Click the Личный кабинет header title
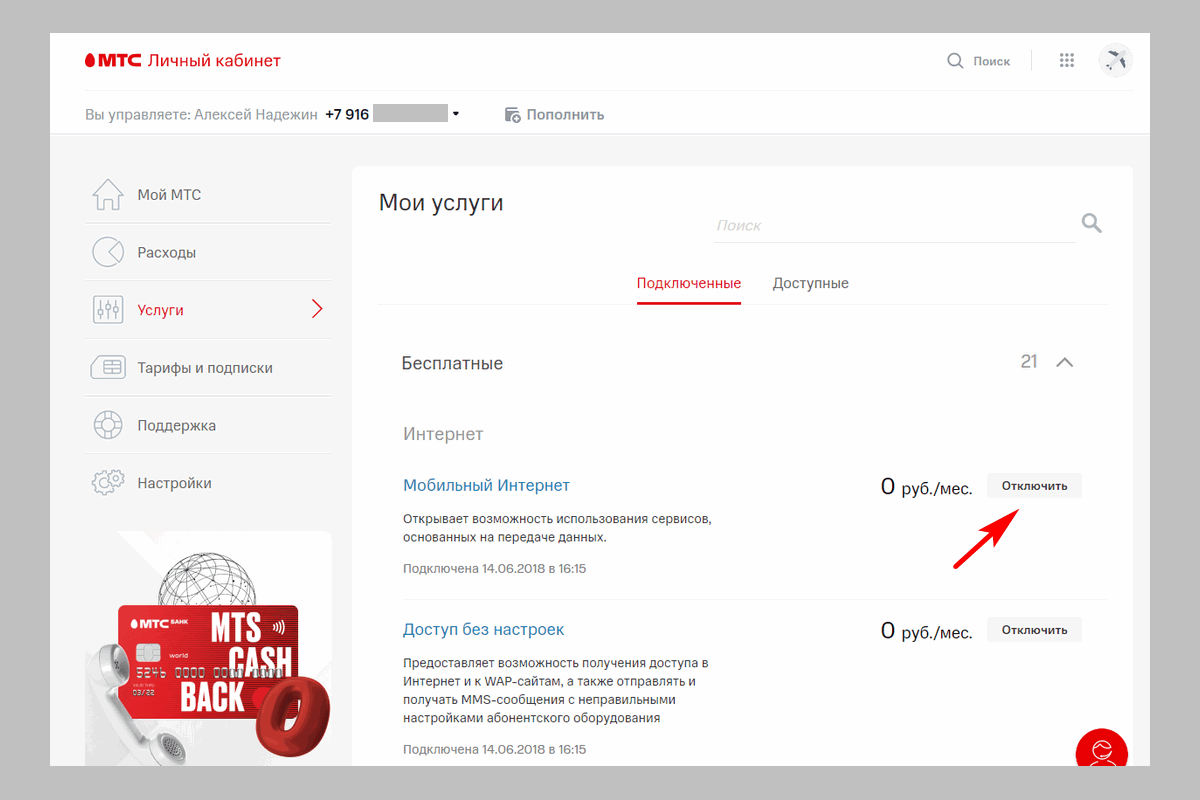 coord(214,61)
